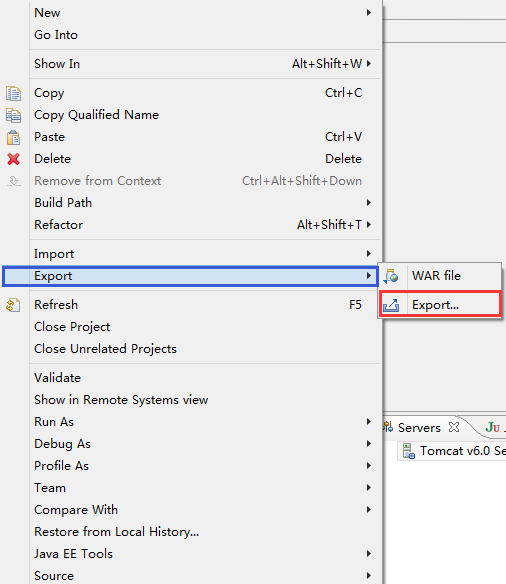Open the Profile As submenu
Image resolution: width=506 pixels, height=584 pixels.
(x=205, y=466)
